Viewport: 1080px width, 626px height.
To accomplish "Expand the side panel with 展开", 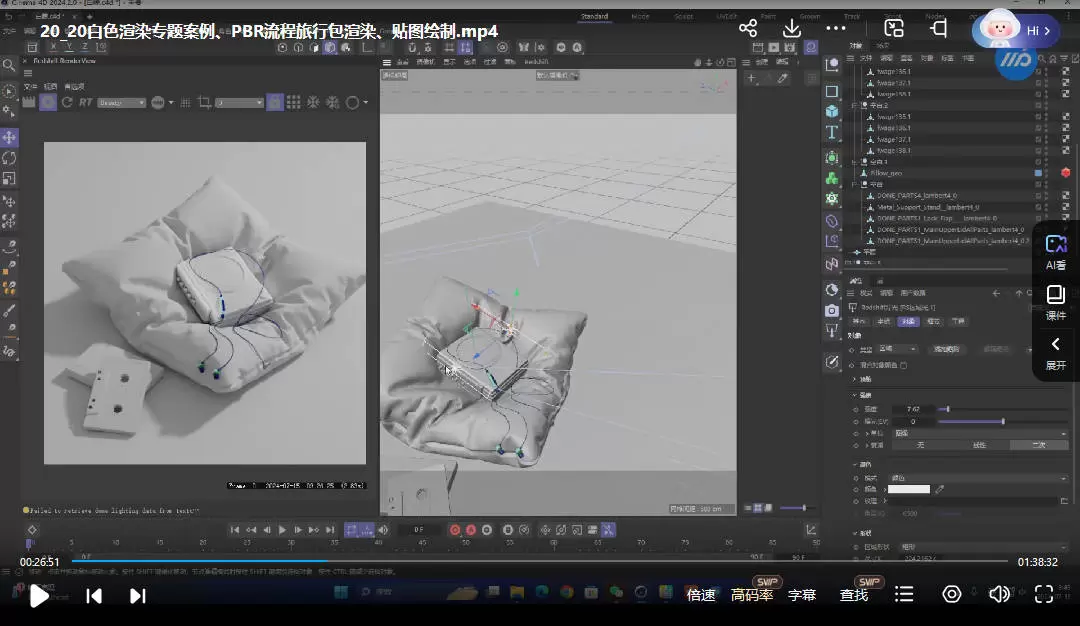I will pos(1055,353).
